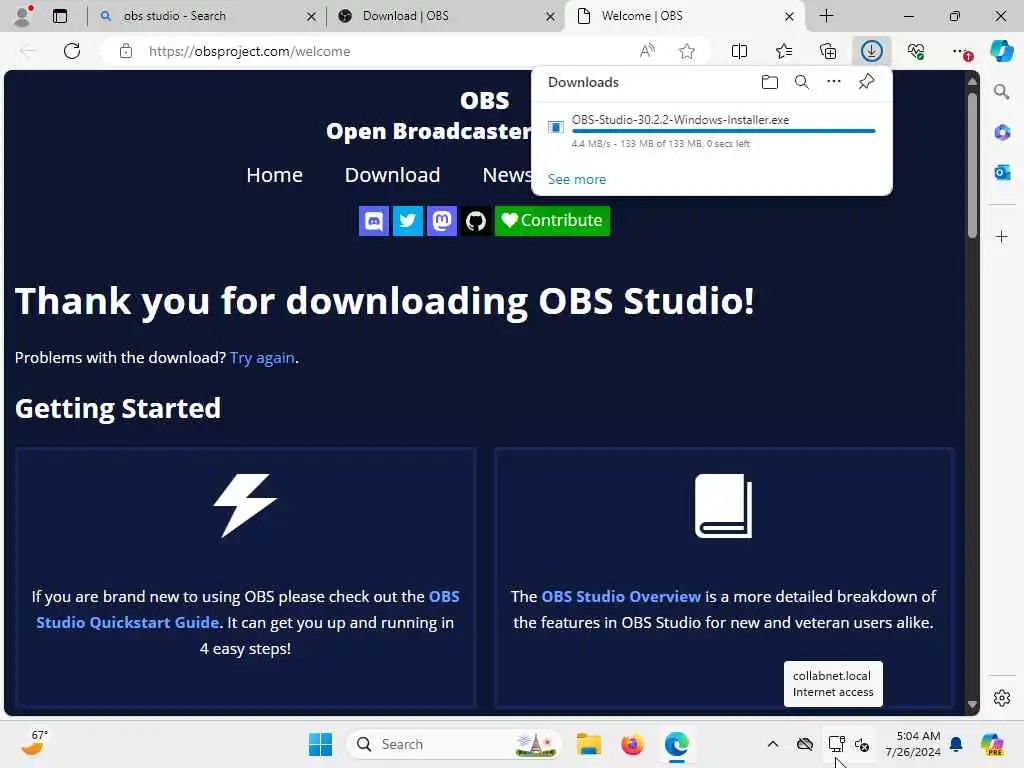Close the Download | OBS tab

pos(551,16)
